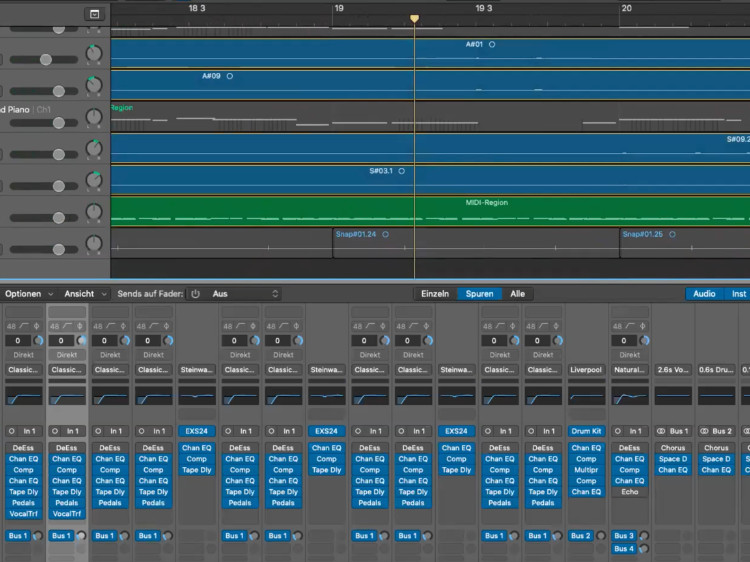Screen dimensions: 750x562
Task: Click the Bus 1 send knob on first channel
Action: pos(37,536)
